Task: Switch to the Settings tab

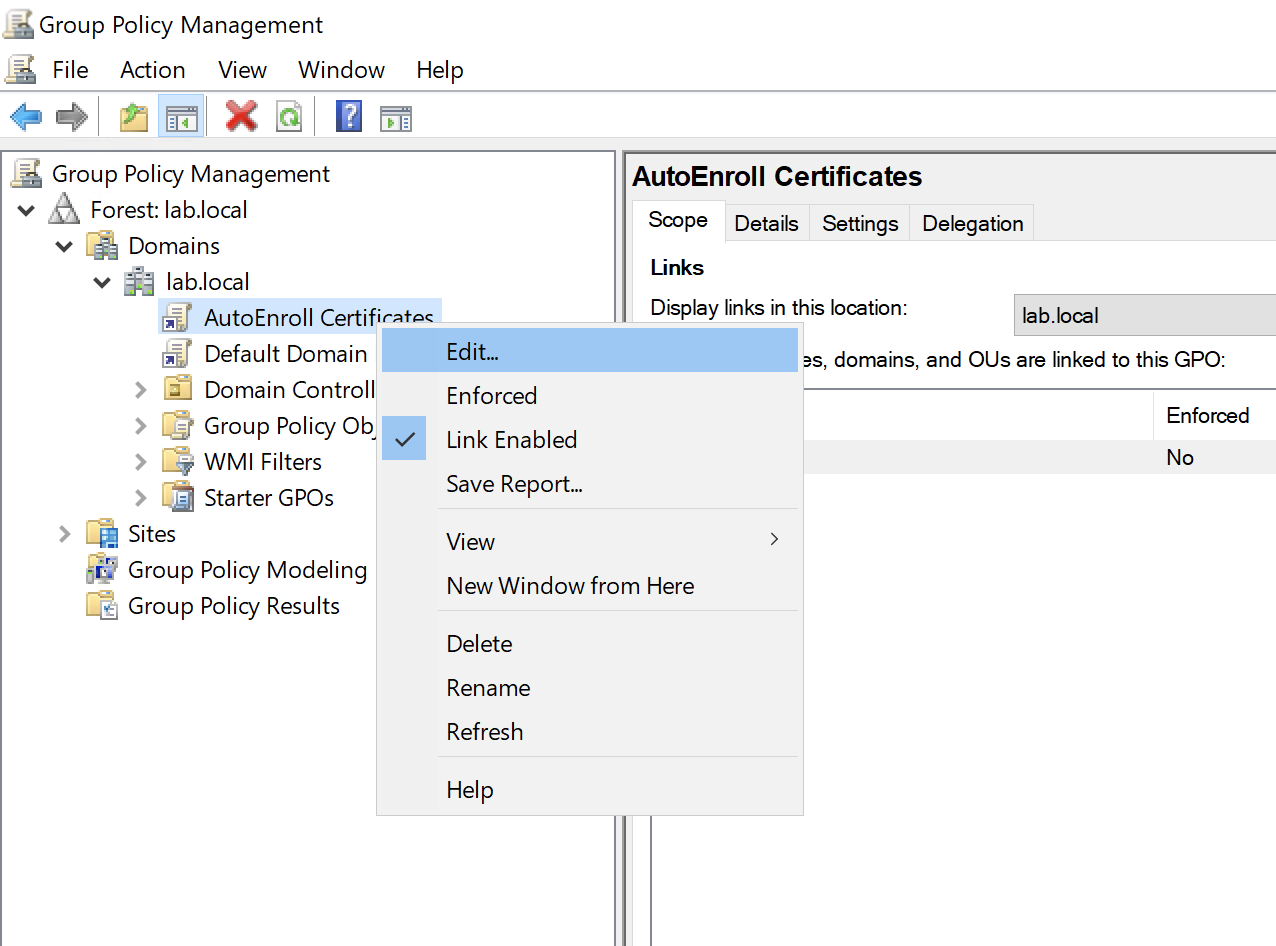Action: click(859, 223)
